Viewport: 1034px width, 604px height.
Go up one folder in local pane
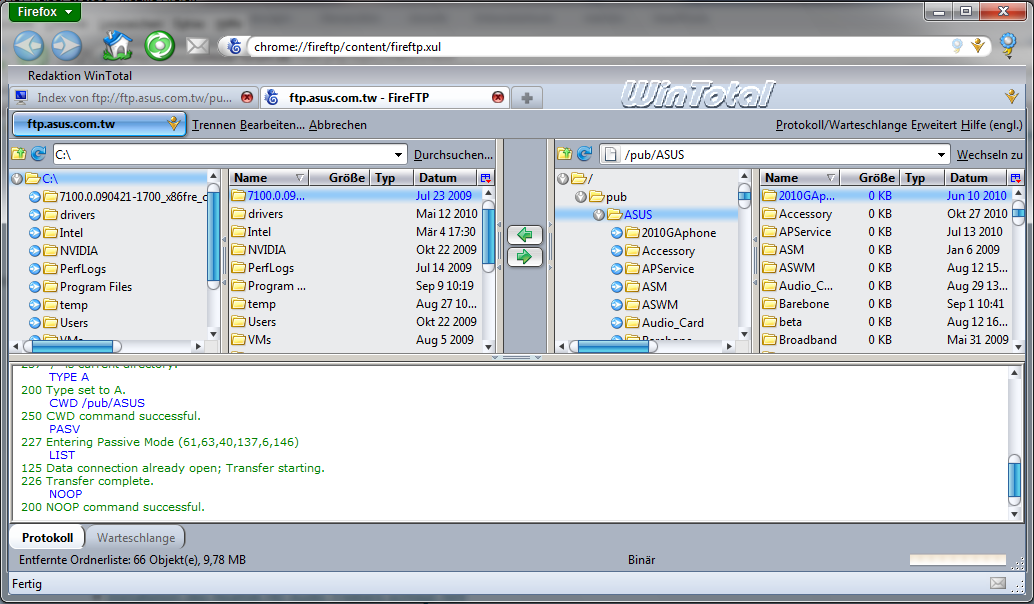tap(18, 154)
